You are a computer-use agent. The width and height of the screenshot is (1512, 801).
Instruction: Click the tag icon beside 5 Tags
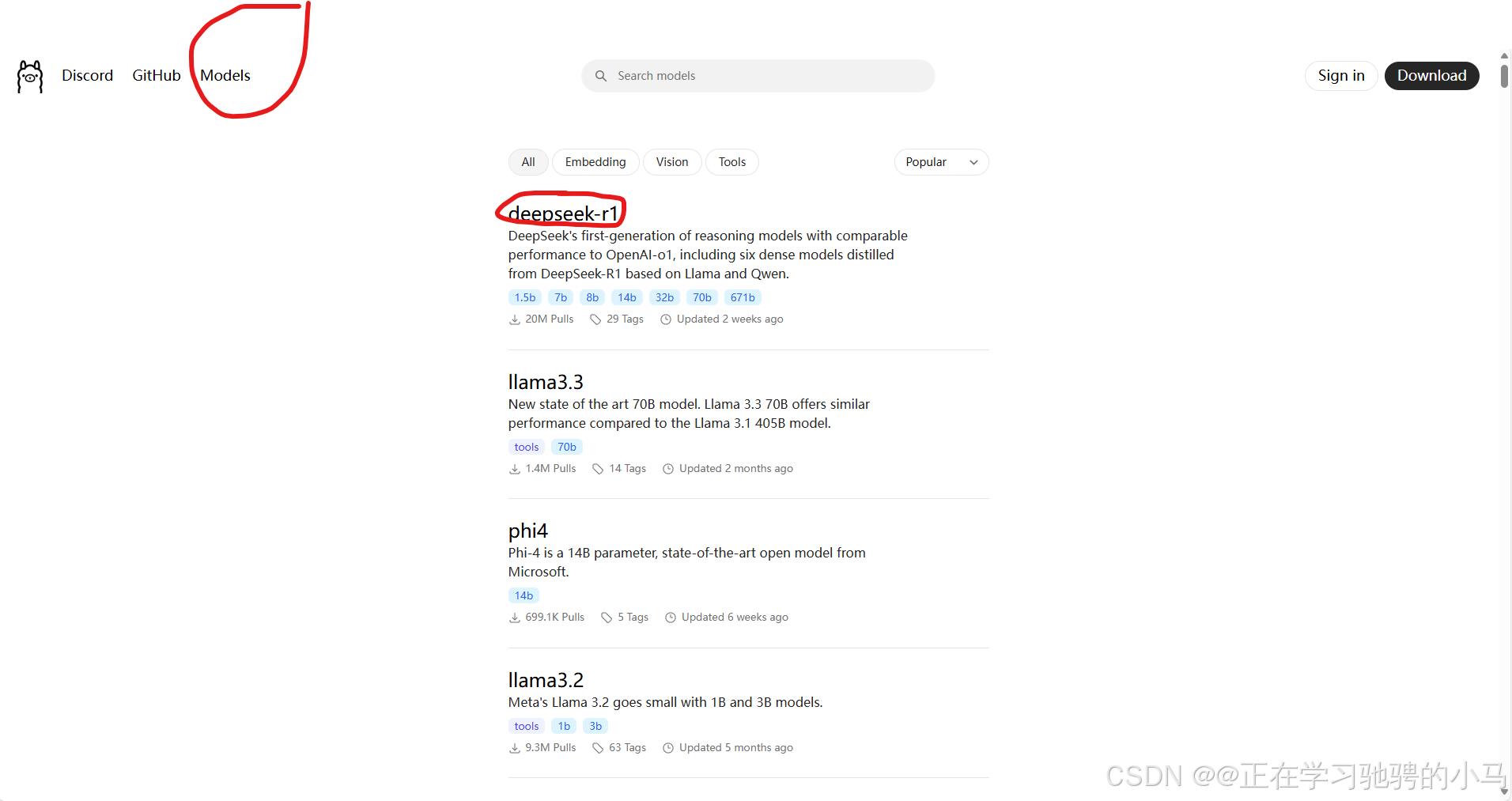(x=607, y=618)
